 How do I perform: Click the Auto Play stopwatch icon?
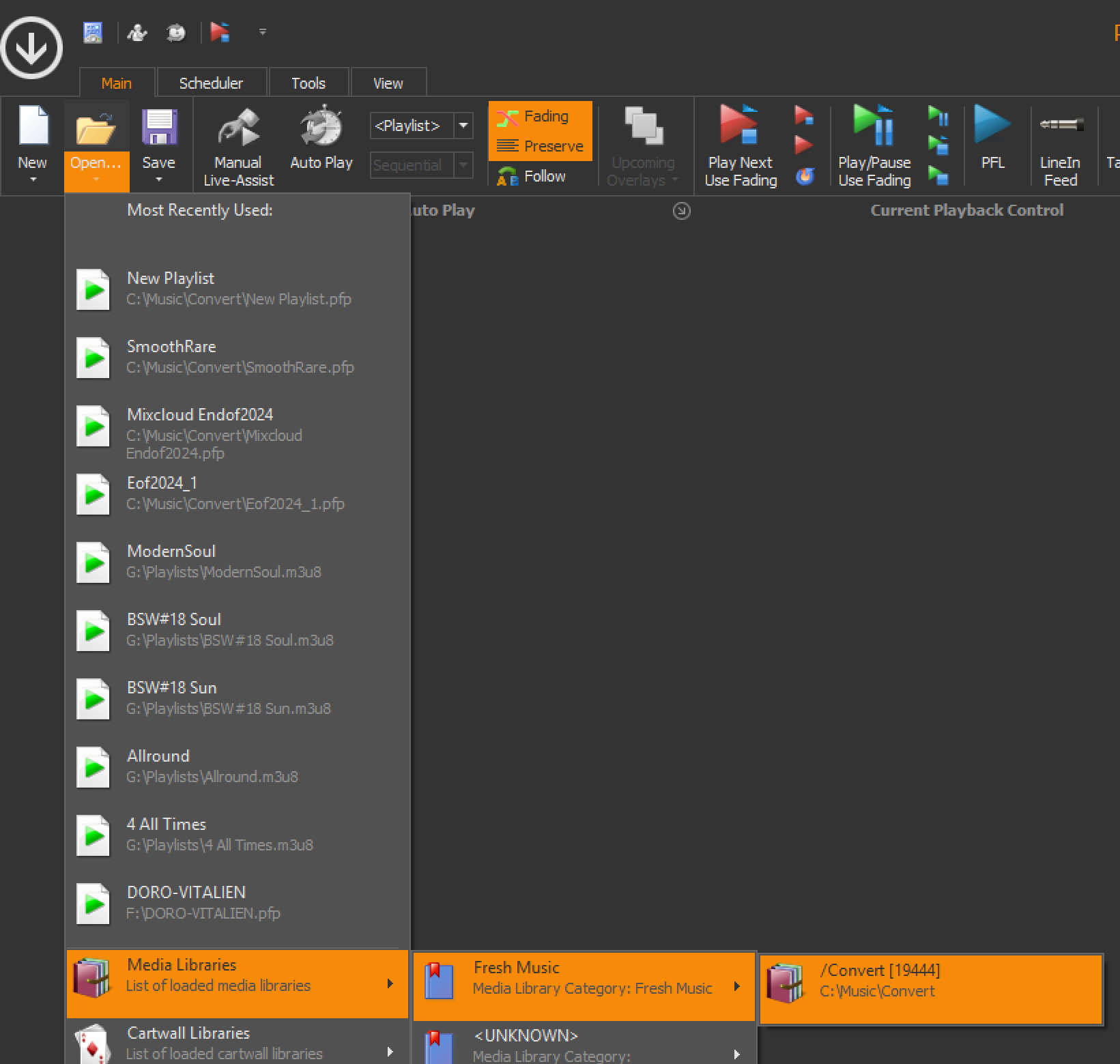(321, 127)
